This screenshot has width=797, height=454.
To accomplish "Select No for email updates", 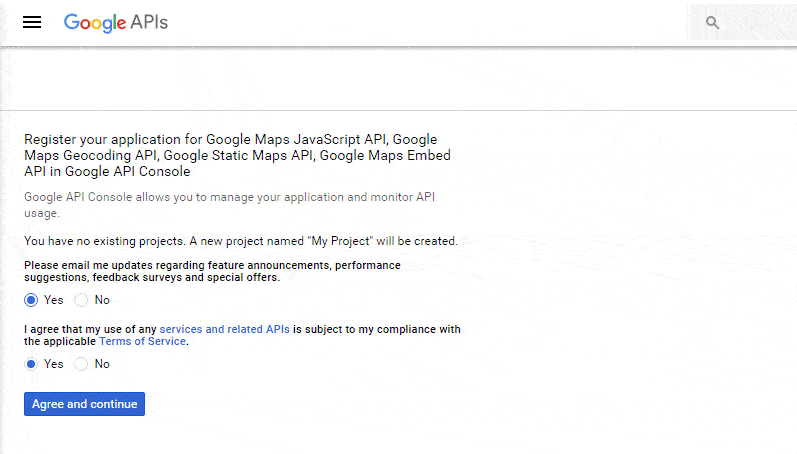I will pos(81,300).
